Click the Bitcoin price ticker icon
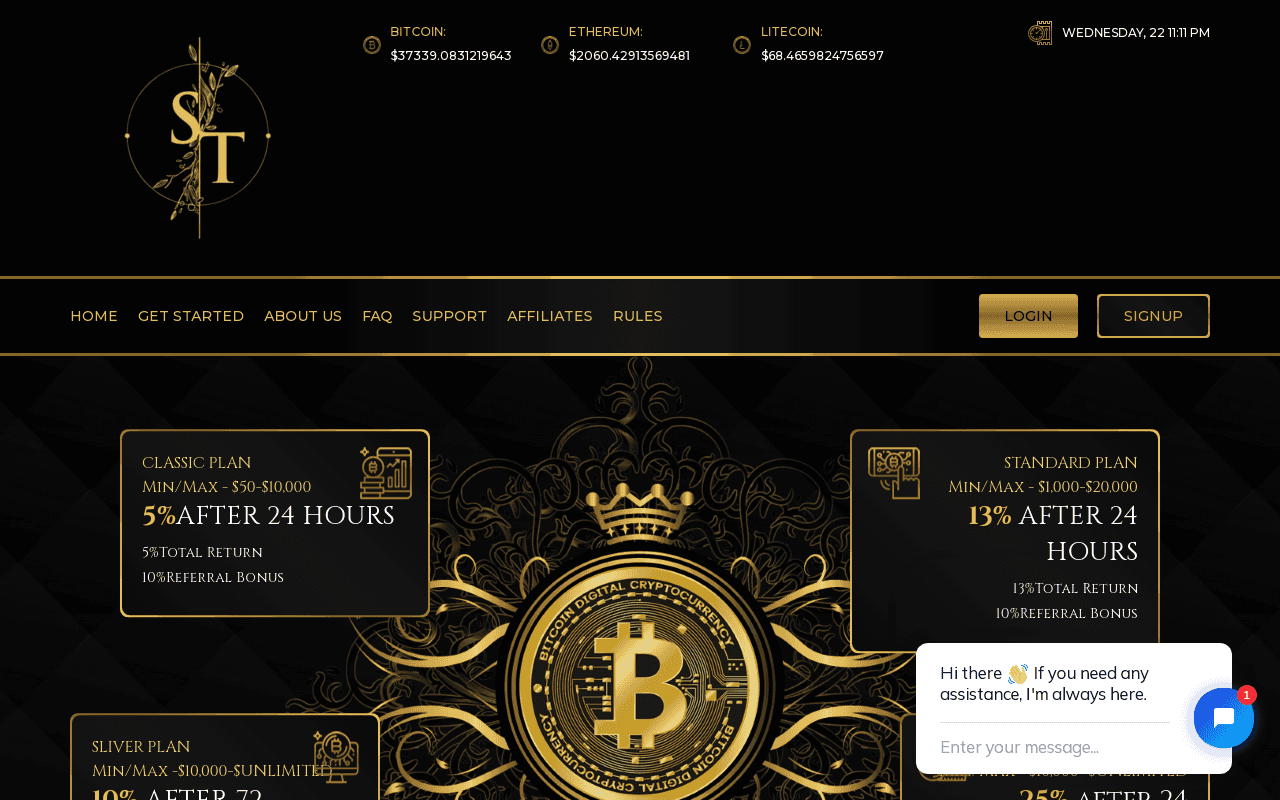1280x800 pixels. coord(372,45)
